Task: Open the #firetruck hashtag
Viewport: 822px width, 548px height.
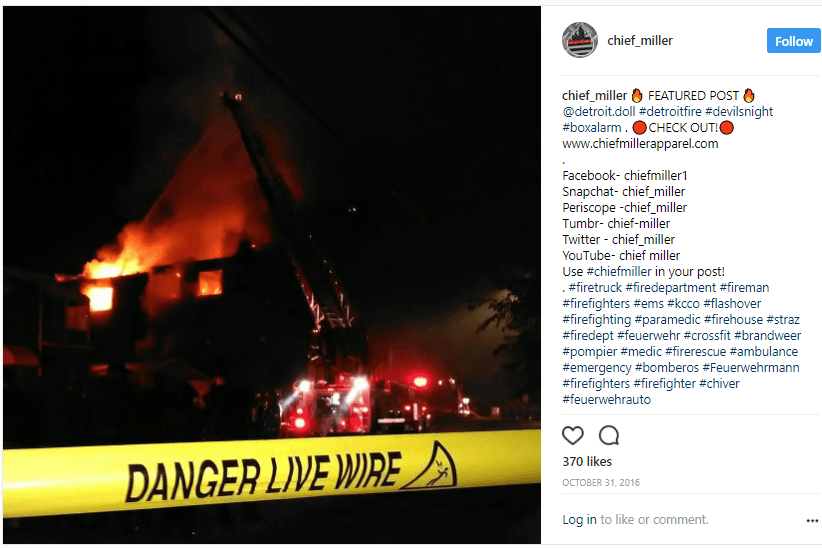Action: point(595,288)
